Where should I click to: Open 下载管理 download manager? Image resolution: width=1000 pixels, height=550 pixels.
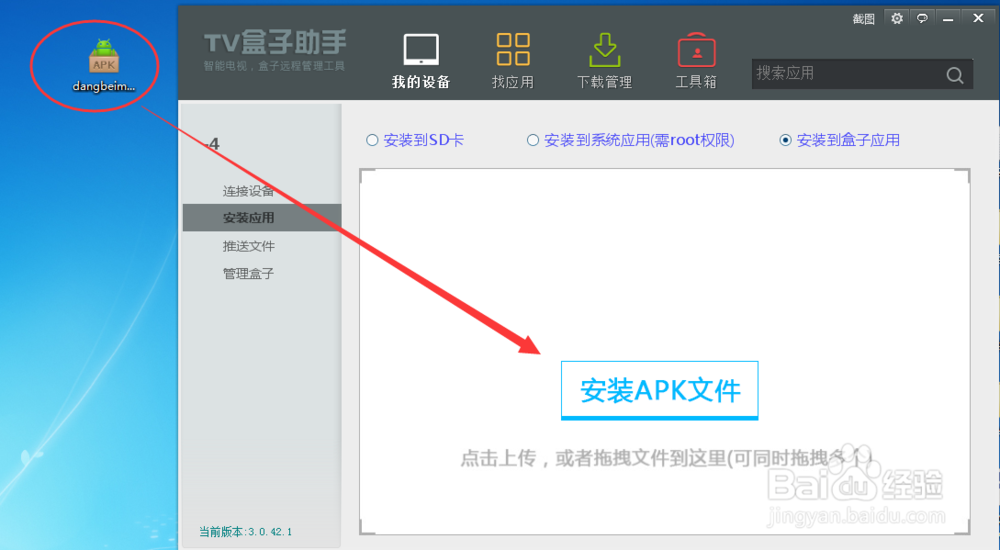[x=604, y=61]
